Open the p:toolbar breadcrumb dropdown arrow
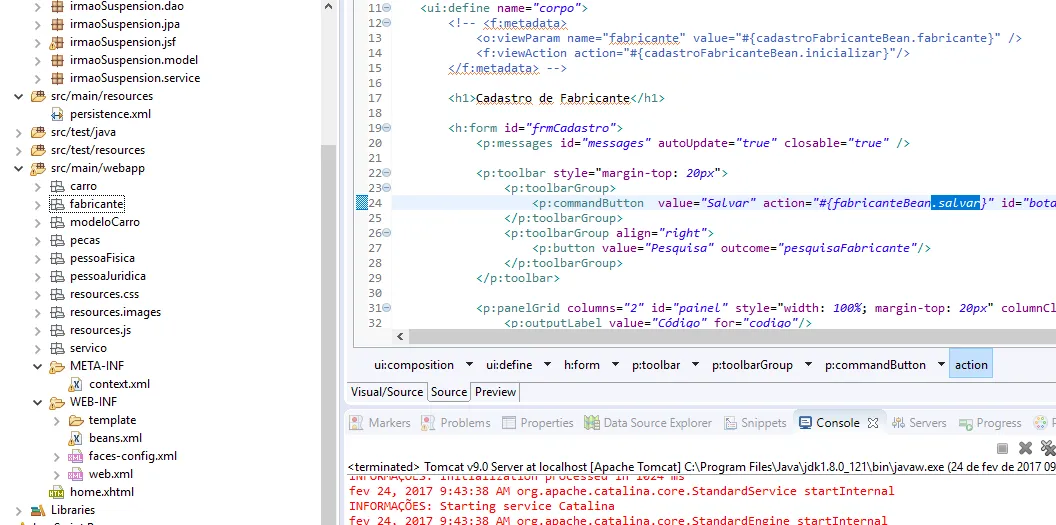This screenshot has width=1056, height=525. pyautogui.click(x=695, y=365)
